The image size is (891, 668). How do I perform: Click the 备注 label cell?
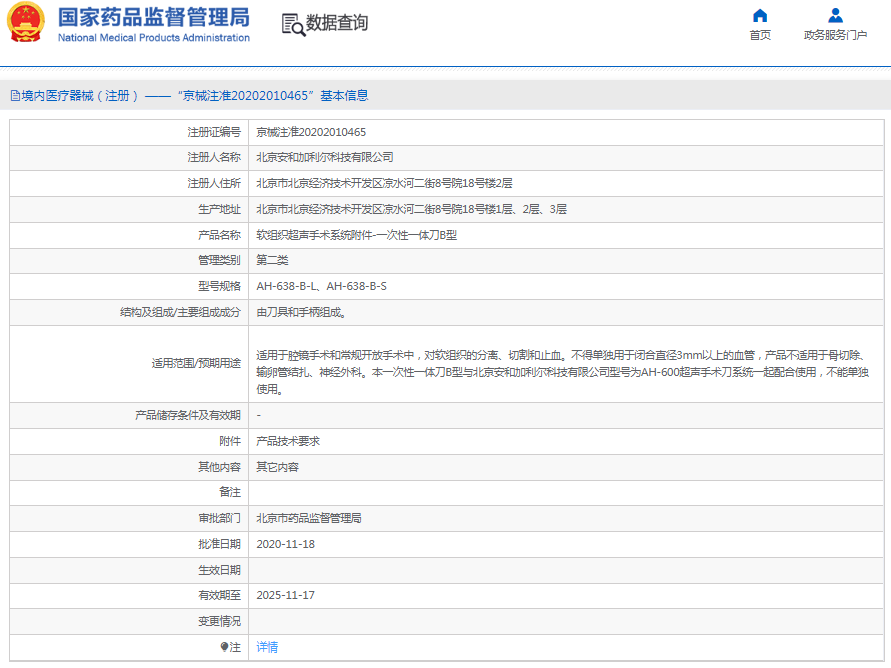click(129, 492)
